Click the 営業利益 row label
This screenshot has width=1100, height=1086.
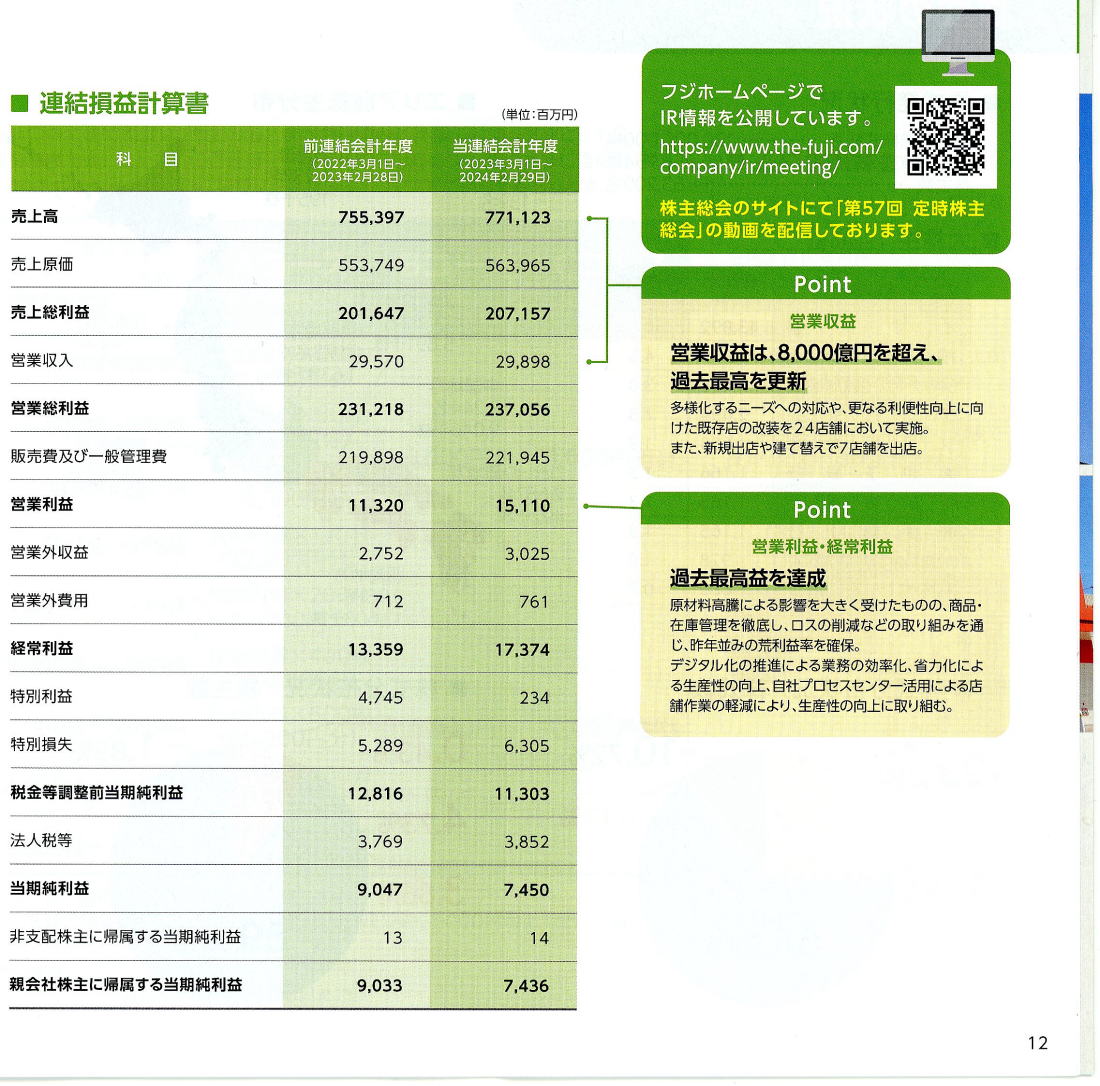[x=42, y=504]
